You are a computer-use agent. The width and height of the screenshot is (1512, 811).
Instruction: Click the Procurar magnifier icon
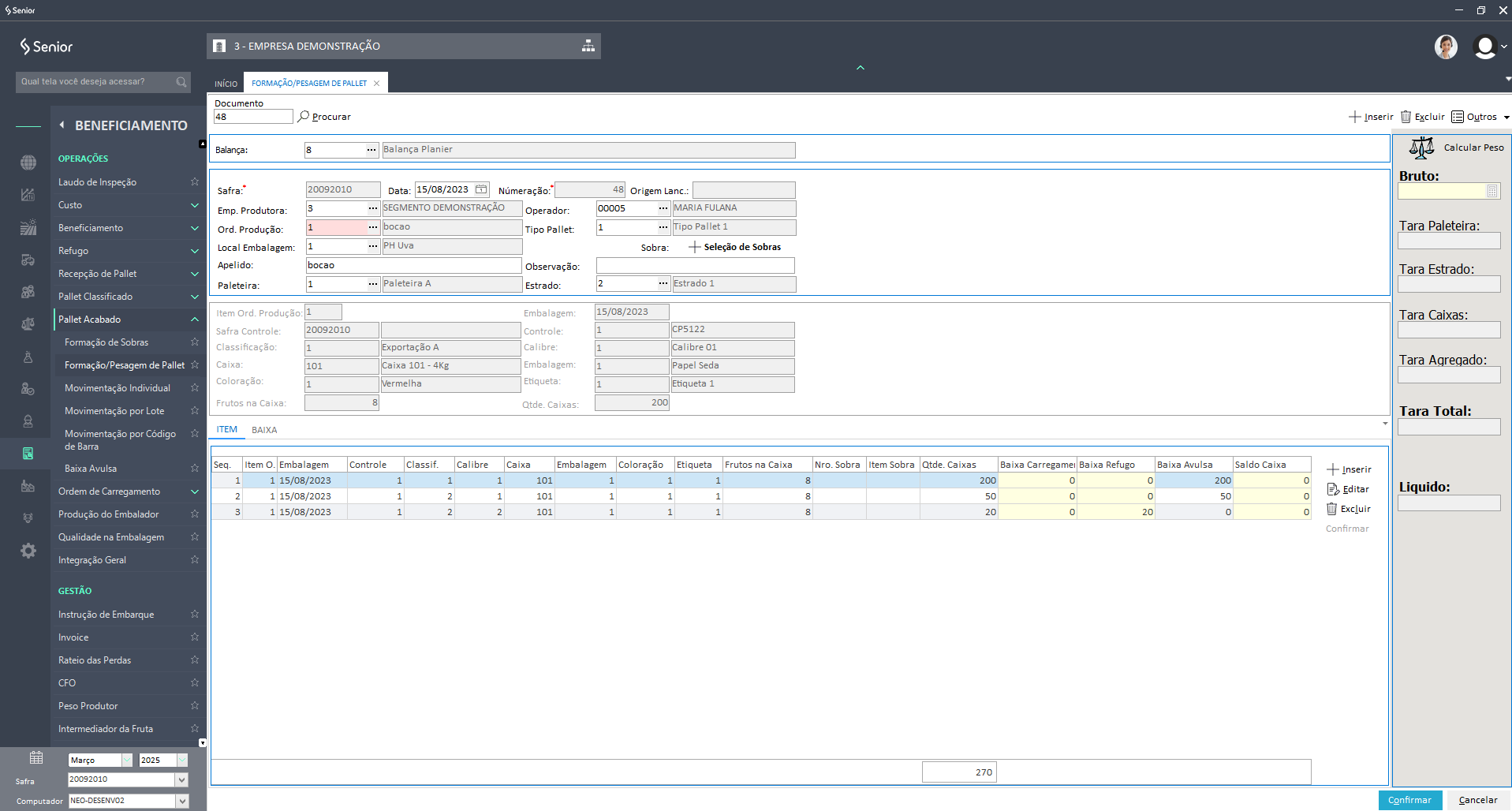303,117
